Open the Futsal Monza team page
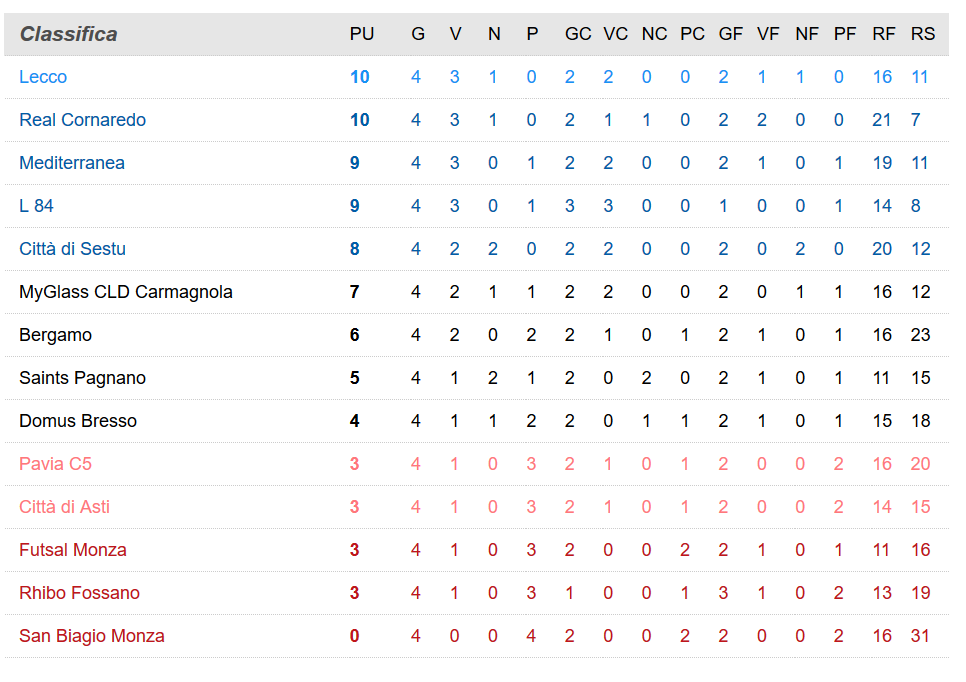 73,550
